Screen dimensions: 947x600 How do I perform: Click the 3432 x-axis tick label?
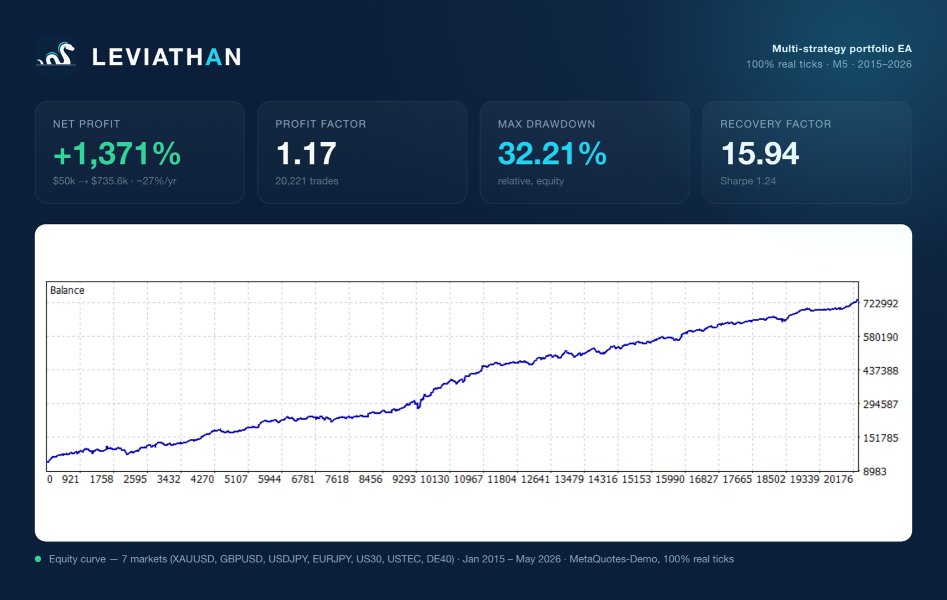point(169,479)
